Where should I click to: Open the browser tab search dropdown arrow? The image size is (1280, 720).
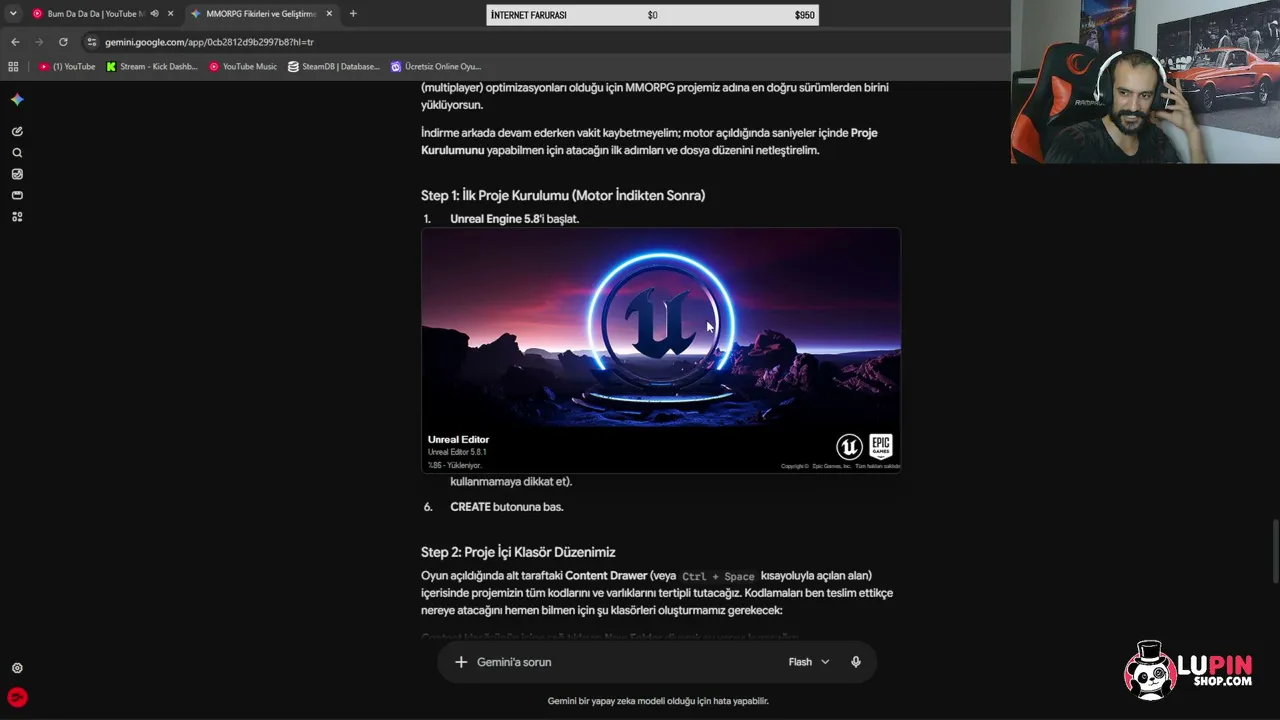(x=13, y=14)
